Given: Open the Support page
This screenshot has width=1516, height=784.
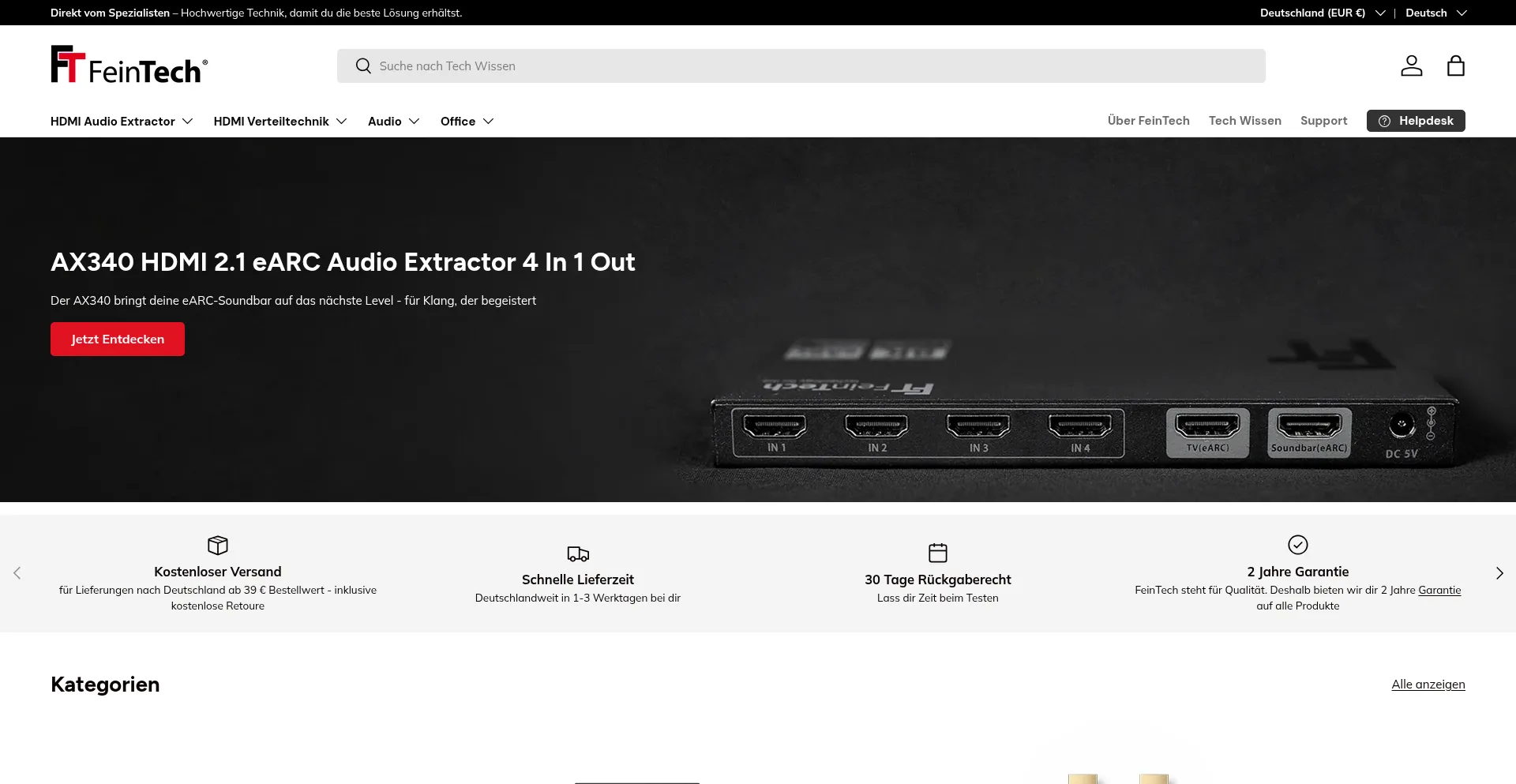Looking at the screenshot, I should click(1324, 121).
